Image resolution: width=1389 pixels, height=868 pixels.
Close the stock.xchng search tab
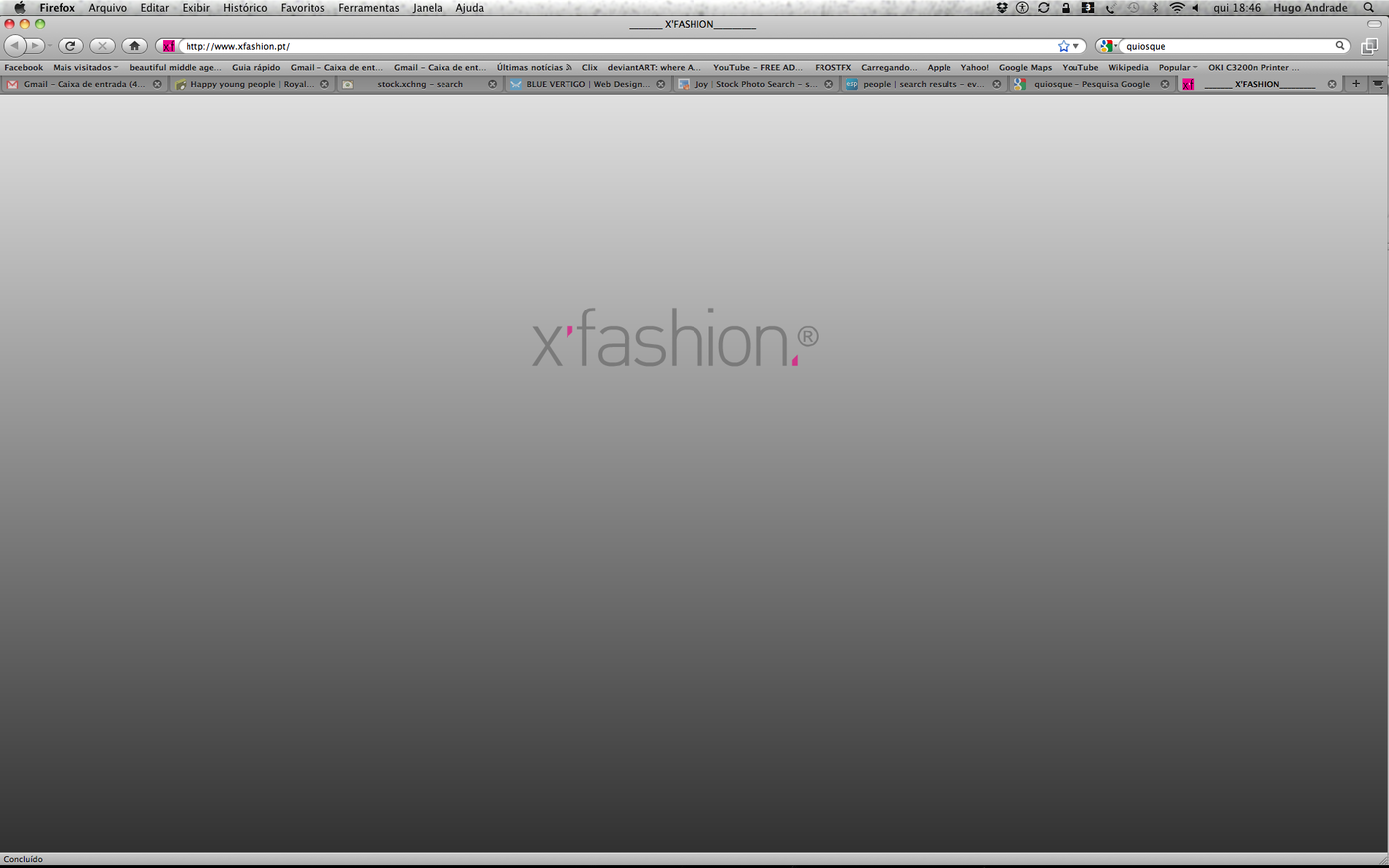(x=492, y=84)
